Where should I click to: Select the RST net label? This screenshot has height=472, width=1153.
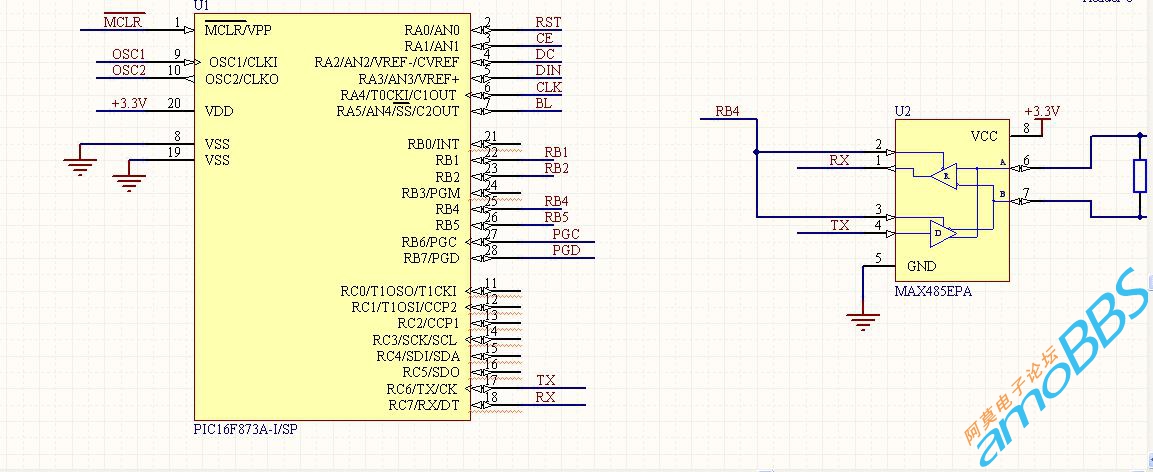coord(549,22)
